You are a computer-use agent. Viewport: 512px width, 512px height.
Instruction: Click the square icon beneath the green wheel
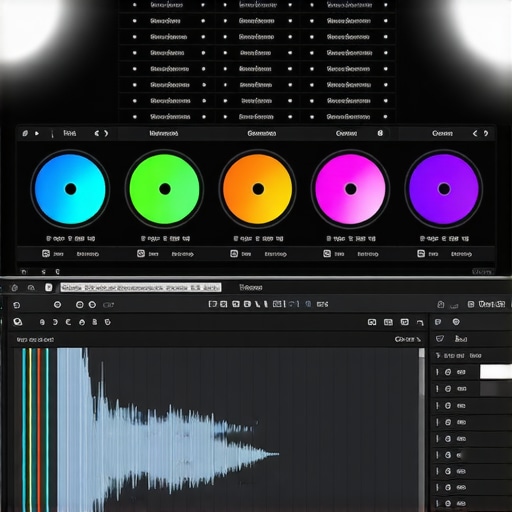141,254
